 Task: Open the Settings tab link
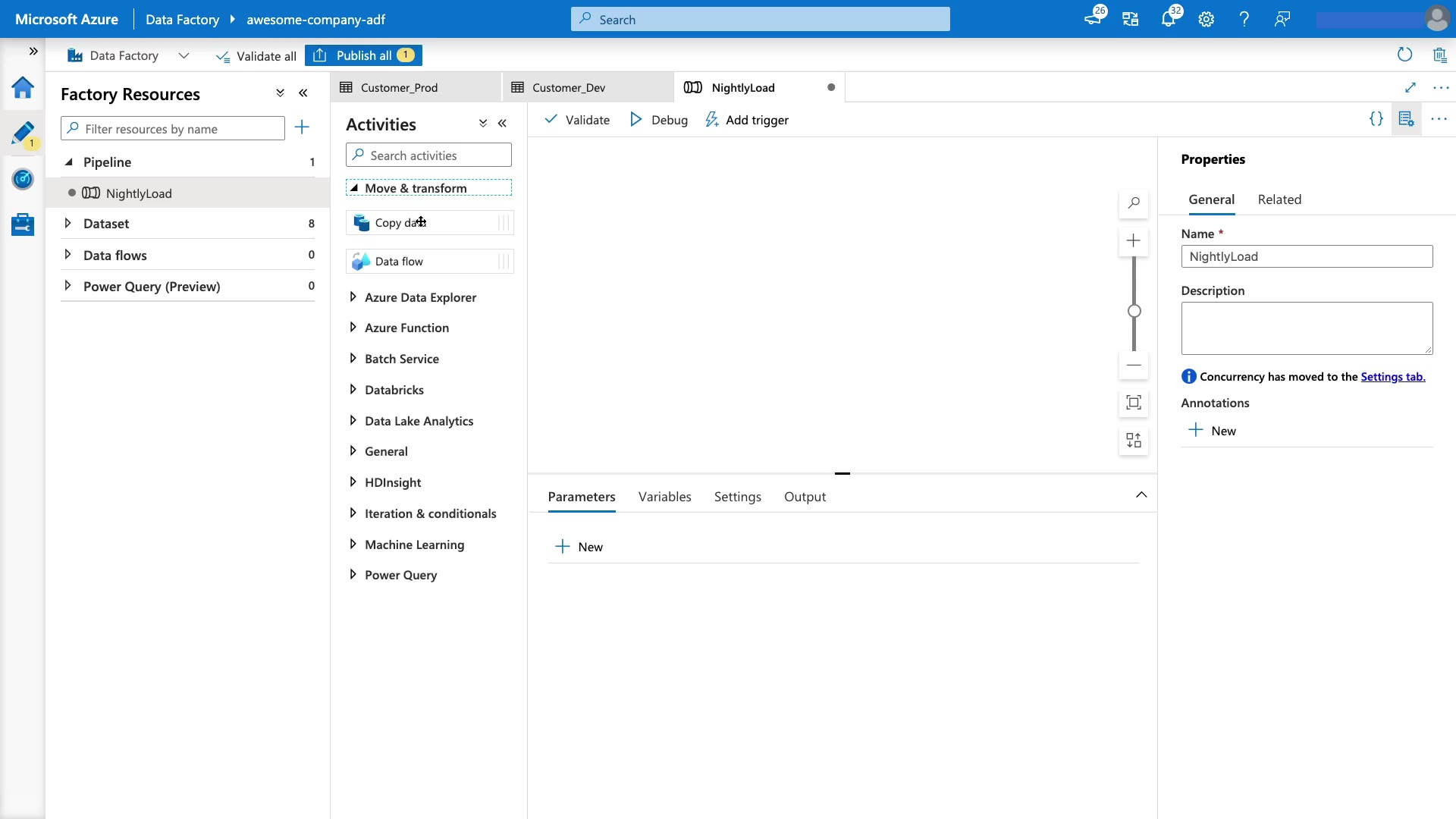pos(1392,377)
